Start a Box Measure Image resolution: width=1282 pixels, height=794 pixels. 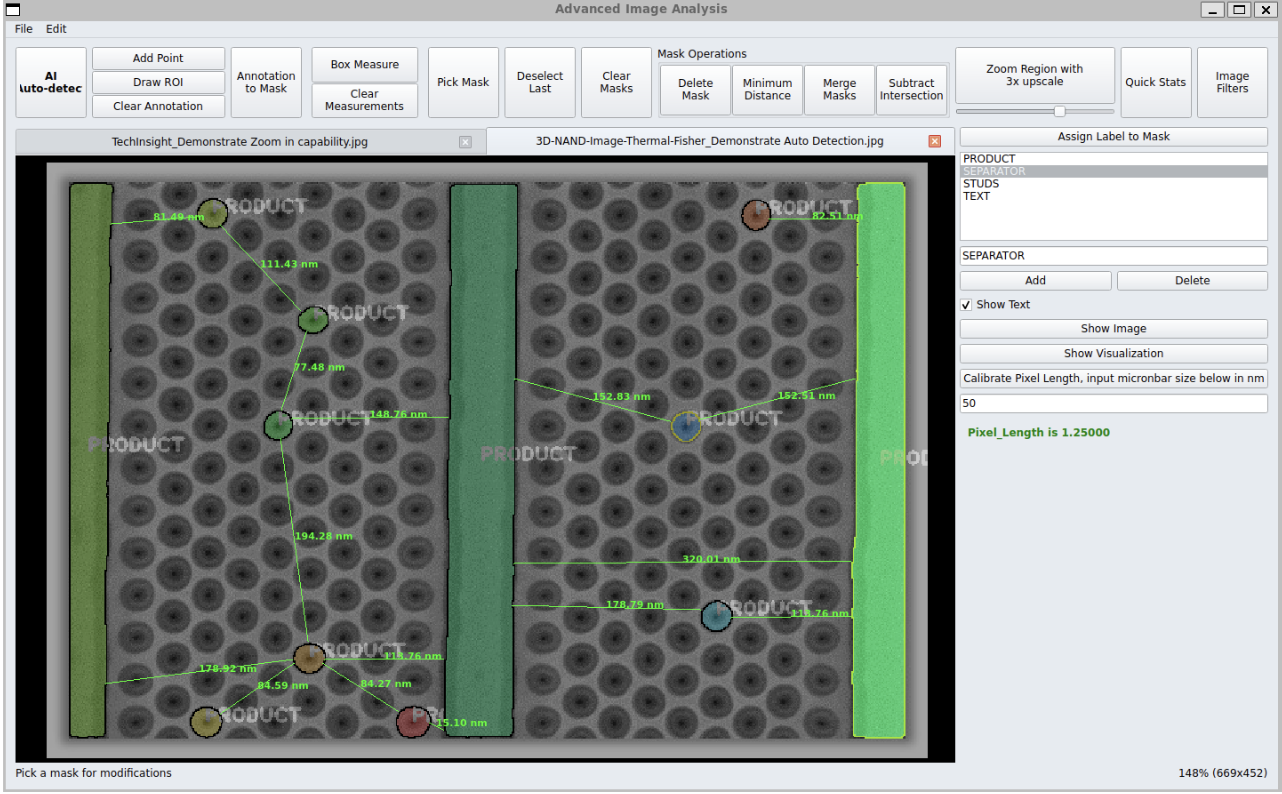coord(365,64)
